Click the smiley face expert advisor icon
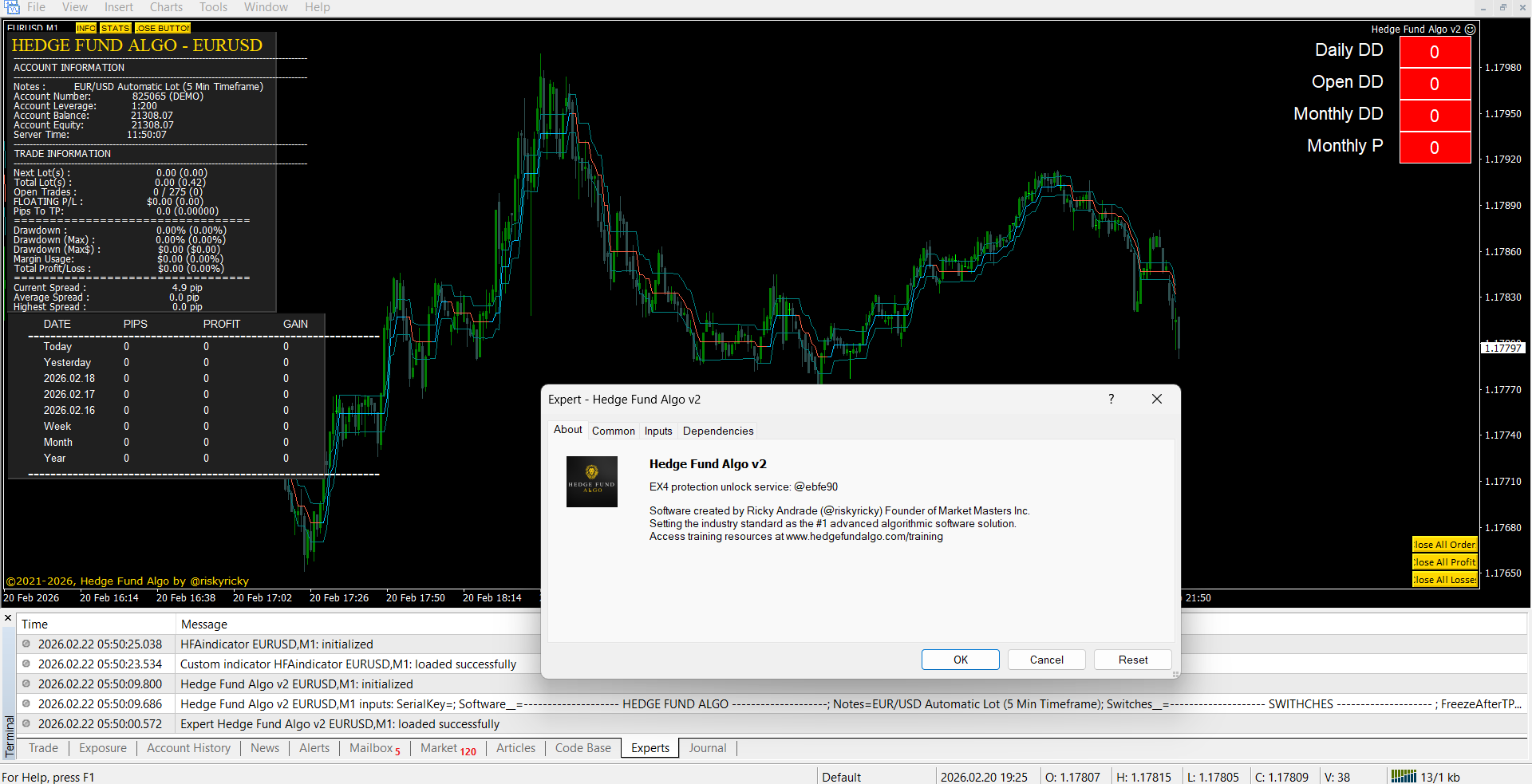The width and height of the screenshot is (1532, 784). click(1470, 30)
